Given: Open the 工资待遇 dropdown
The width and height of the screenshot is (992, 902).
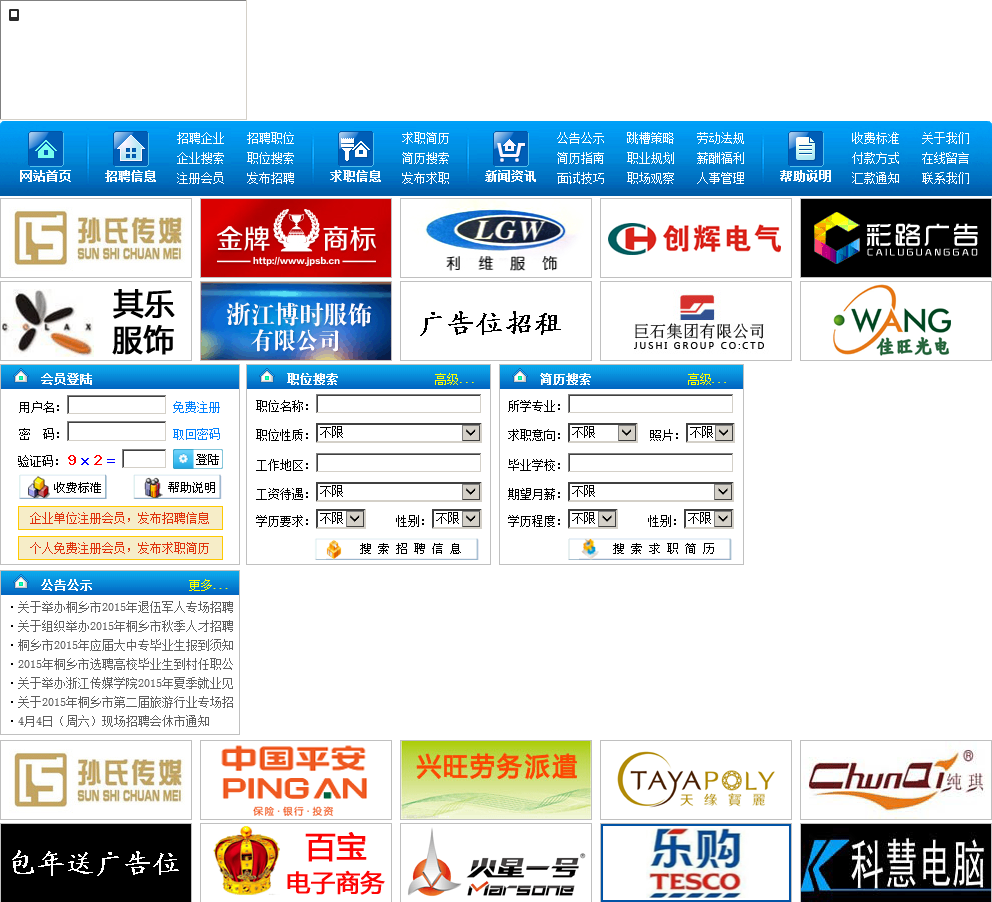Looking at the screenshot, I should click(399, 491).
